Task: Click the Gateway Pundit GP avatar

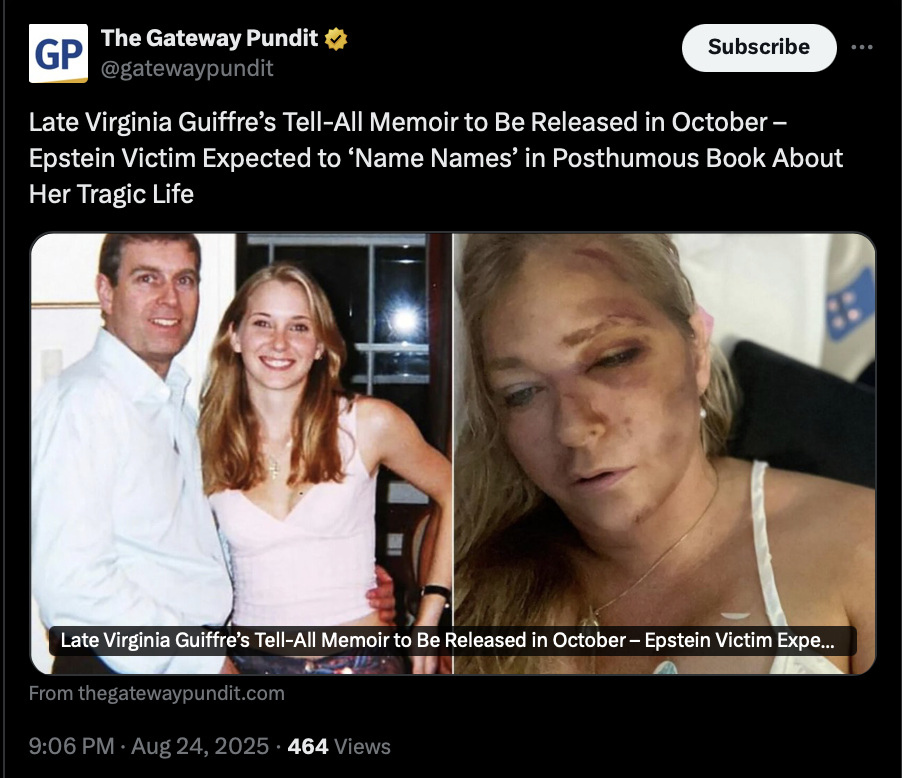Action: [x=58, y=54]
